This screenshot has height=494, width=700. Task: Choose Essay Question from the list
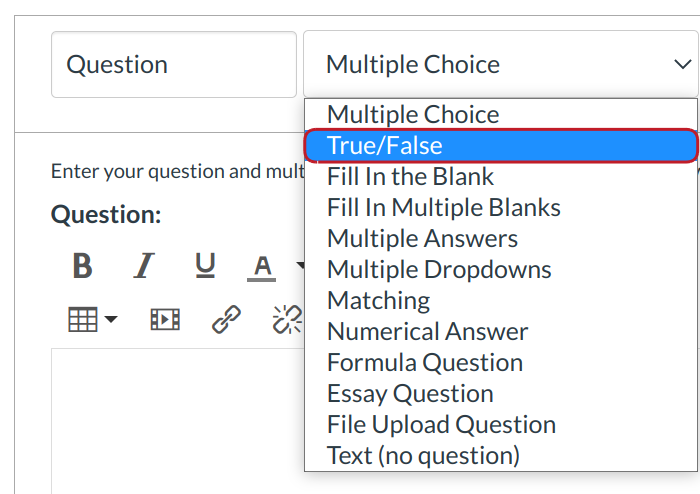click(410, 394)
